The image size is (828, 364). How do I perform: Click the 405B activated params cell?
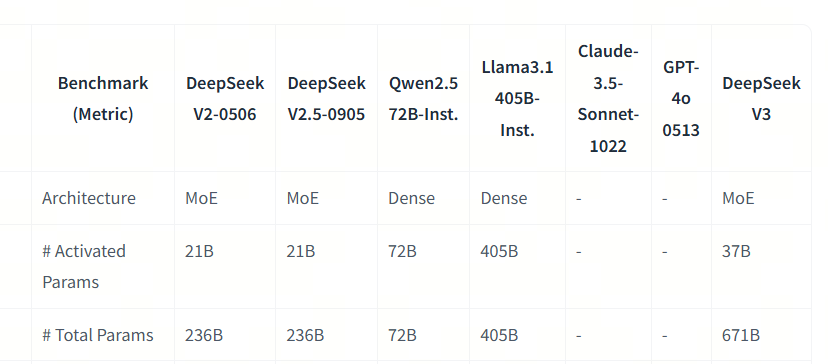pos(499,251)
